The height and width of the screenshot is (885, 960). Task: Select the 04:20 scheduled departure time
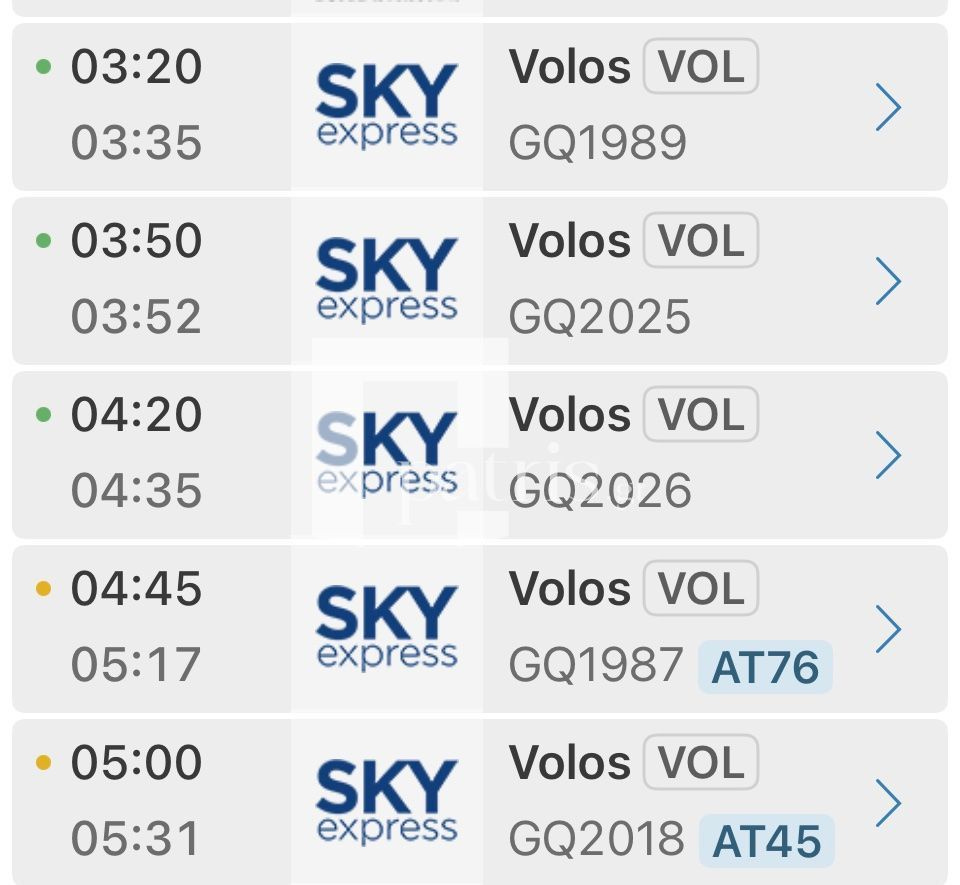pyautogui.click(x=136, y=415)
